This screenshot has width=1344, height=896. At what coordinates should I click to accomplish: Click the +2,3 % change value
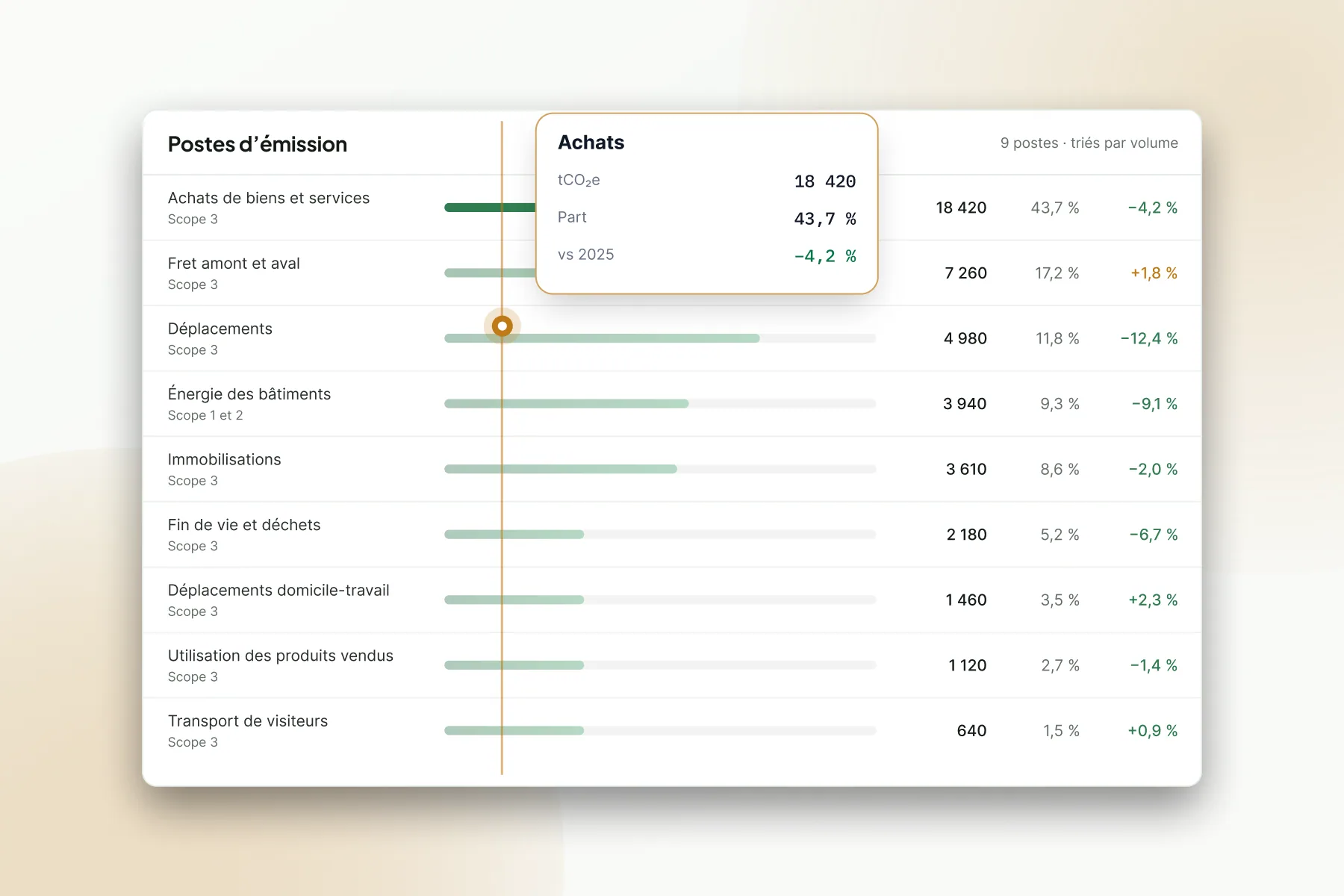pyautogui.click(x=1153, y=600)
